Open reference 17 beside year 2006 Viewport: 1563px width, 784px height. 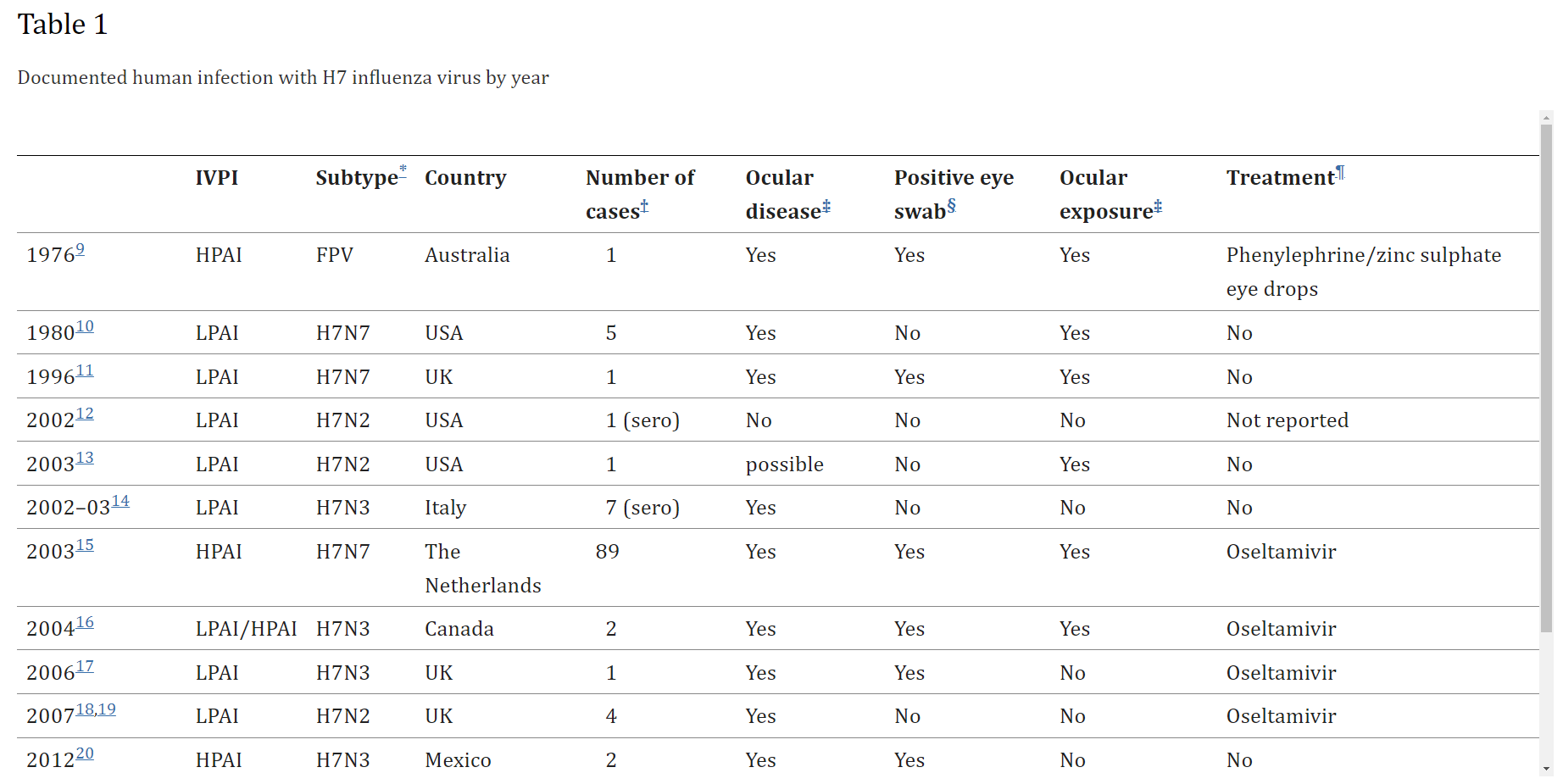tap(85, 667)
